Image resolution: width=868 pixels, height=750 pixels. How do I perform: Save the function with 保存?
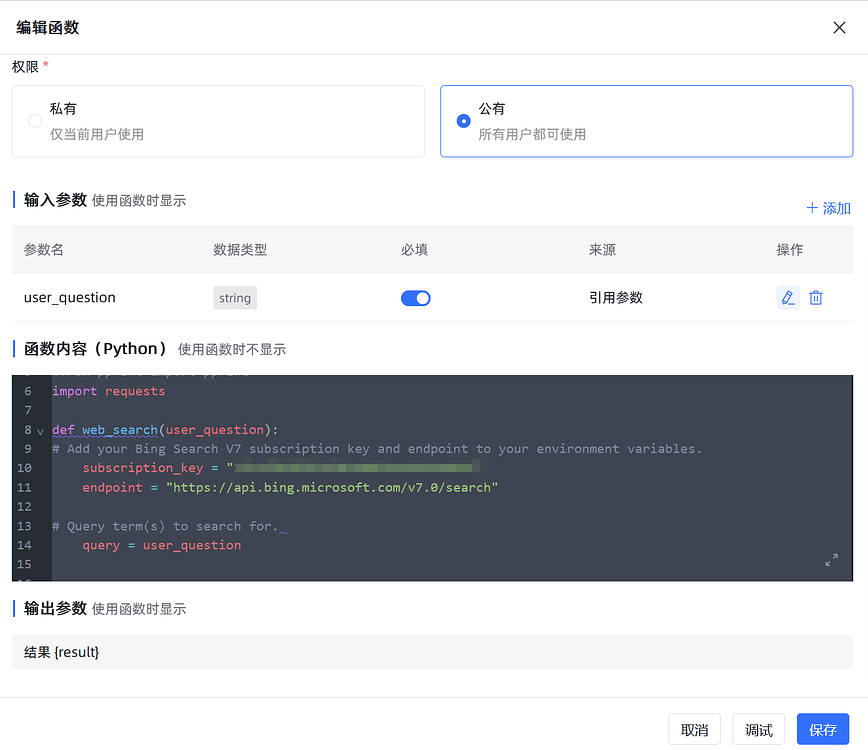click(x=823, y=730)
